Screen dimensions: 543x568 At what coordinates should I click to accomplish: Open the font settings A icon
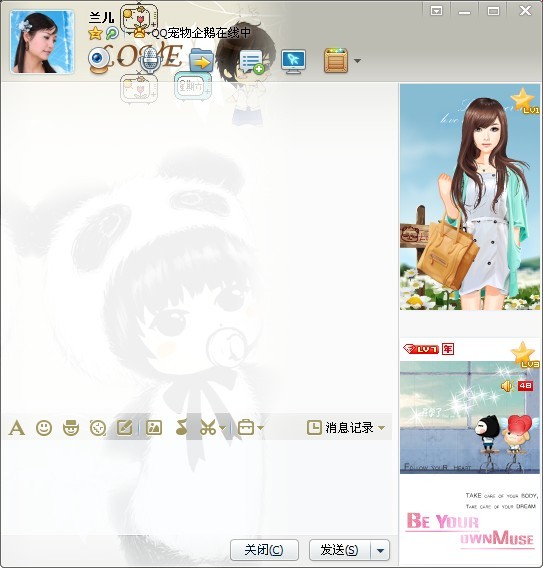[x=17, y=428]
